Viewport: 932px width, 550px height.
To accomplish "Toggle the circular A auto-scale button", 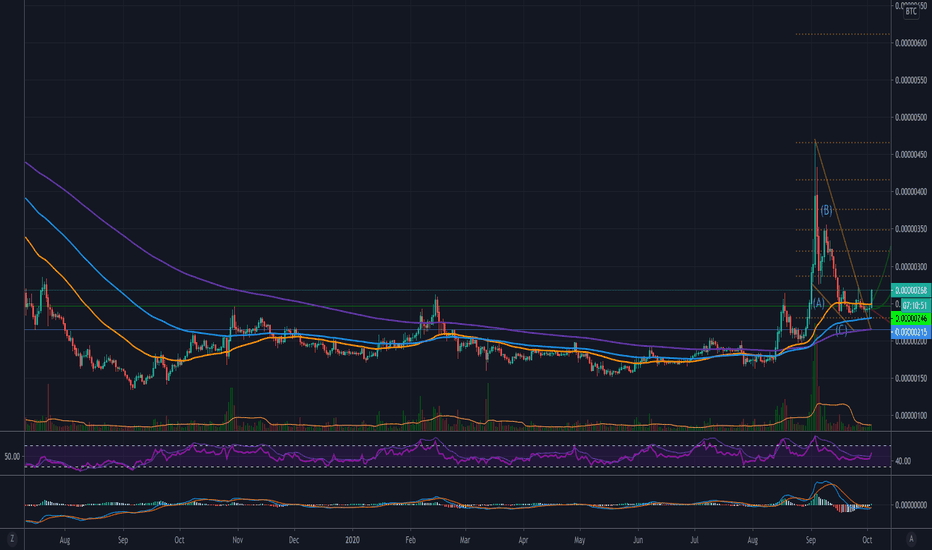I will [911, 539].
